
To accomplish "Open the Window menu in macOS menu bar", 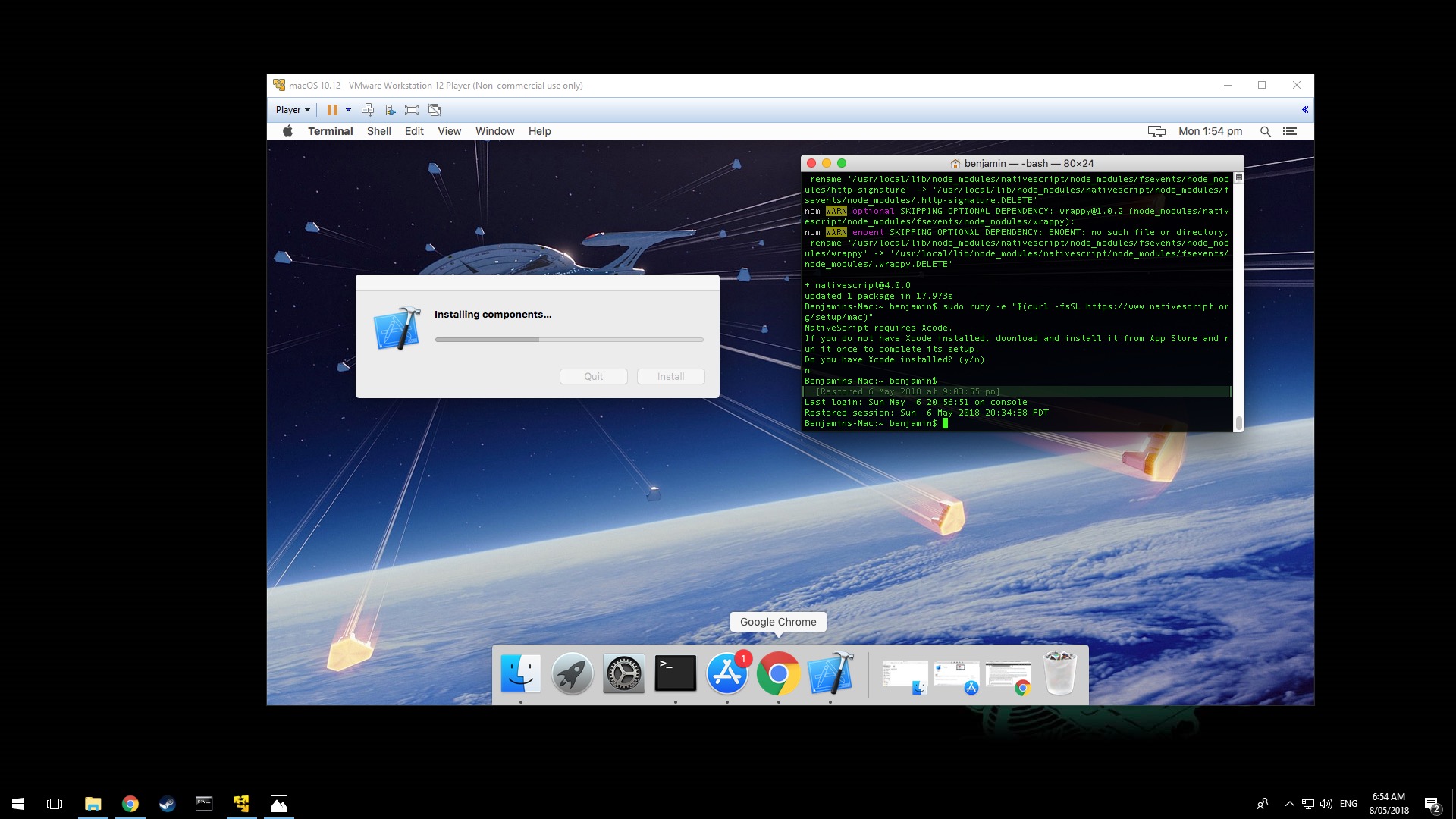I will (x=494, y=131).
